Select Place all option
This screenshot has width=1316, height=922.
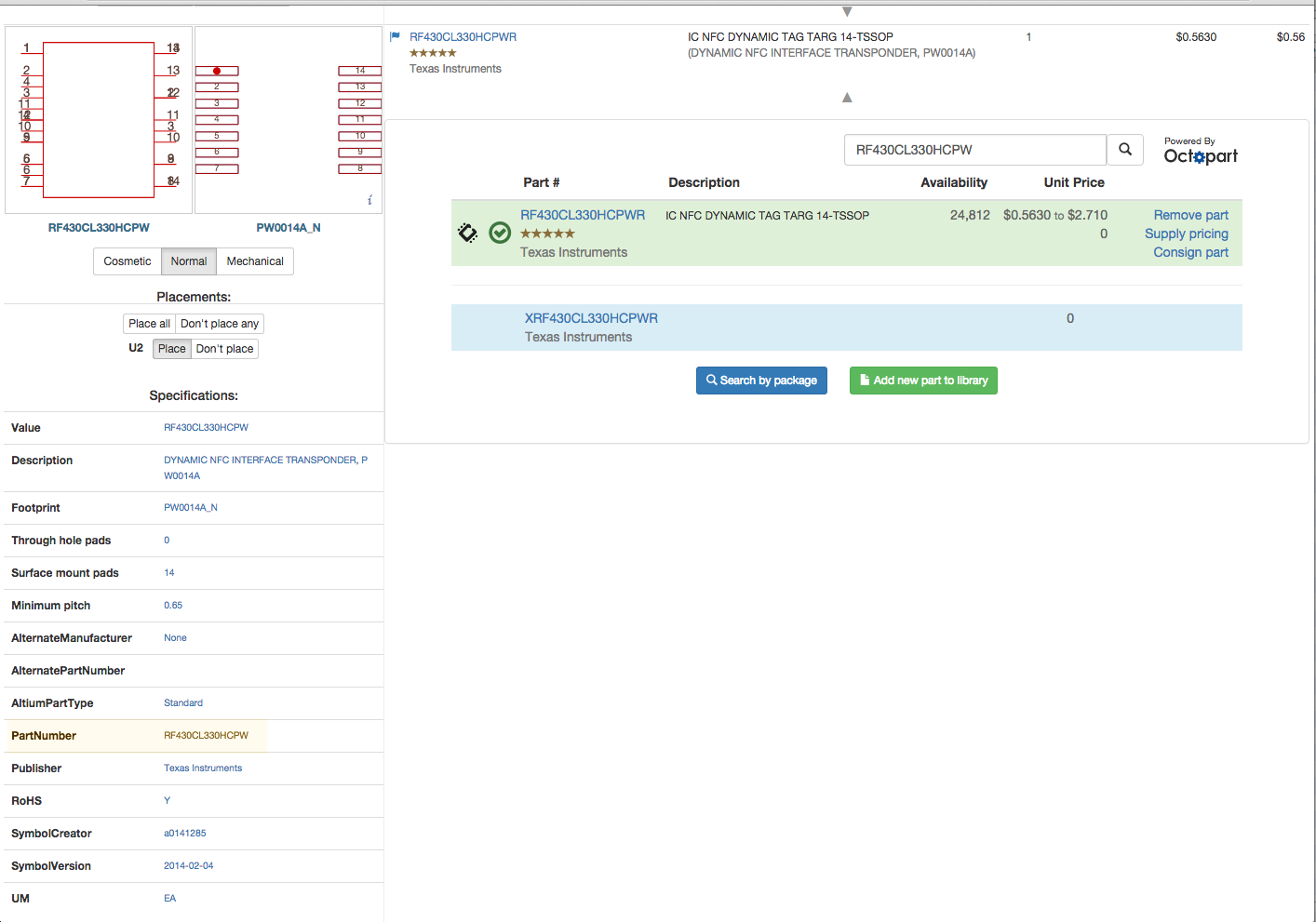coord(150,324)
